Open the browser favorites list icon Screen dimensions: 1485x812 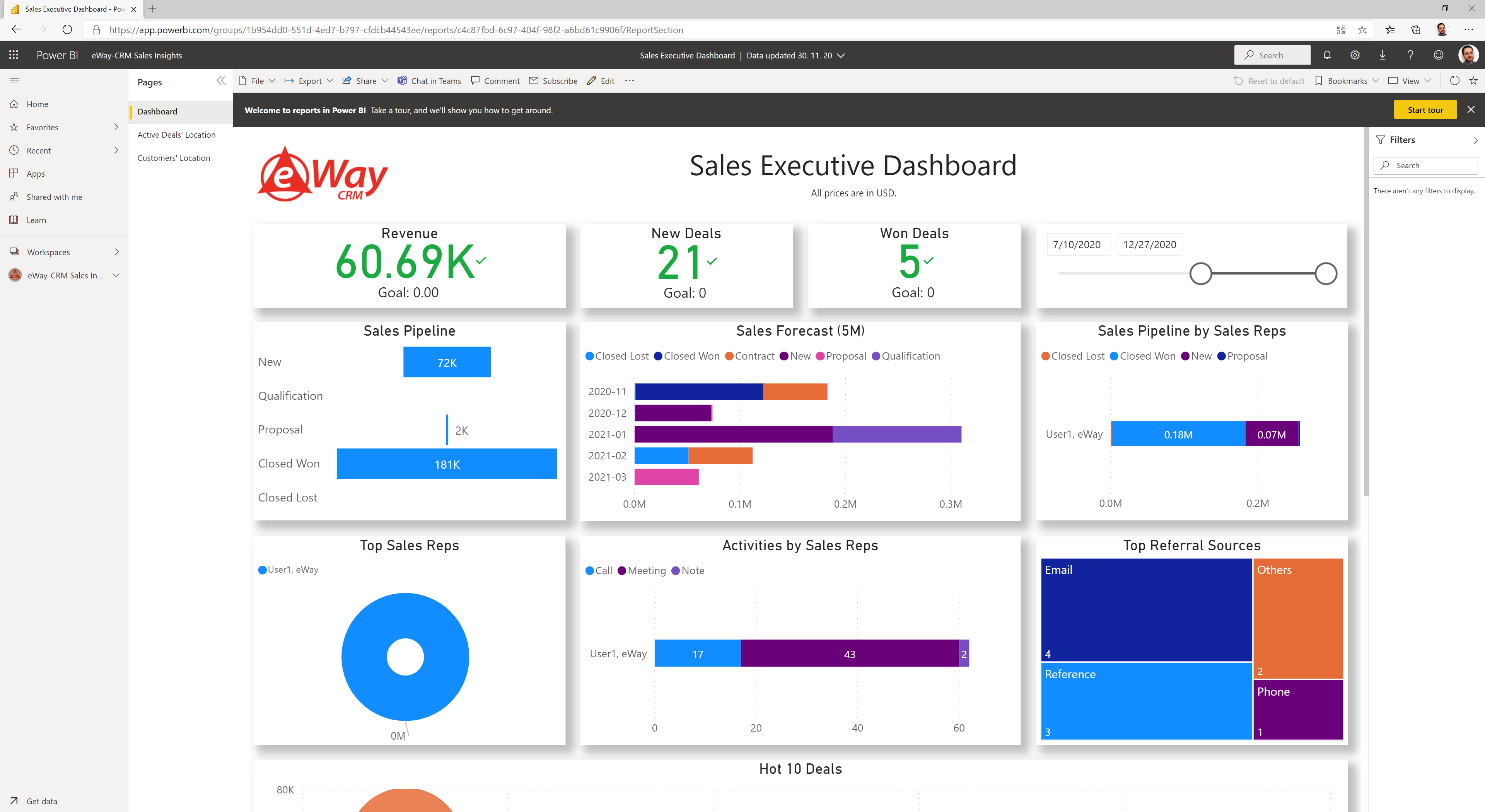point(1390,30)
